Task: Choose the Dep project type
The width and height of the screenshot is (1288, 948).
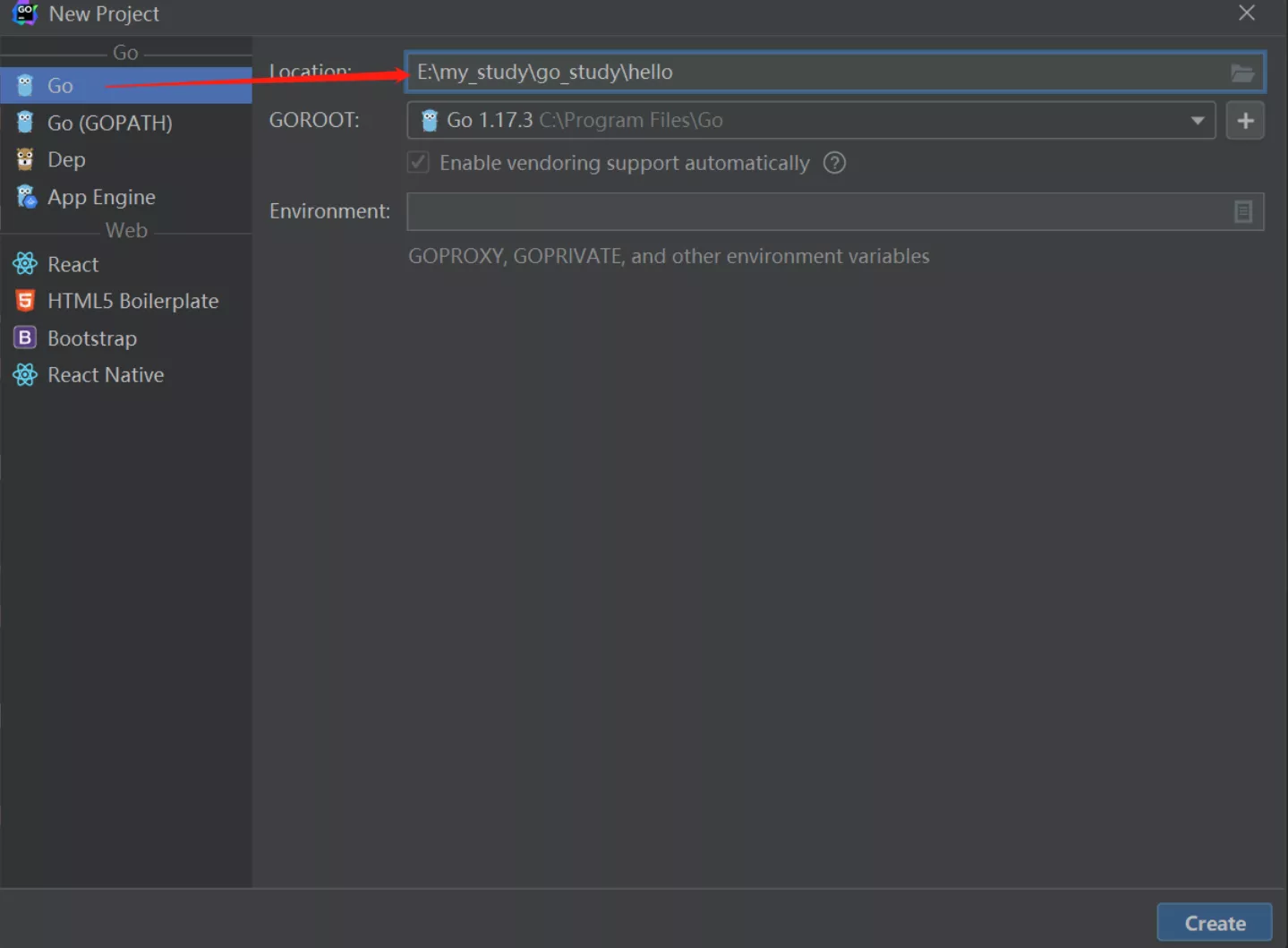Action: (x=125, y=159)
